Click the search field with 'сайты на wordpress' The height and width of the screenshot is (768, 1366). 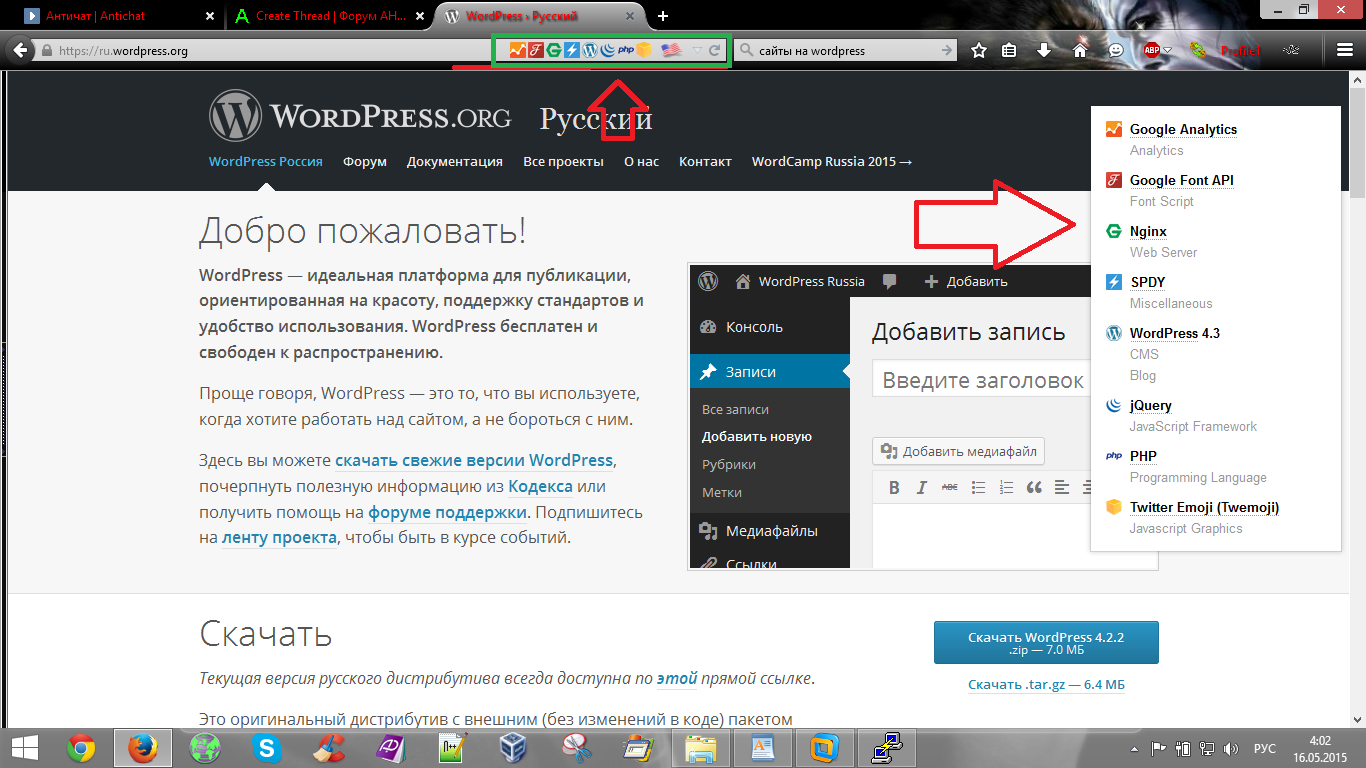(x=848, y=50)
